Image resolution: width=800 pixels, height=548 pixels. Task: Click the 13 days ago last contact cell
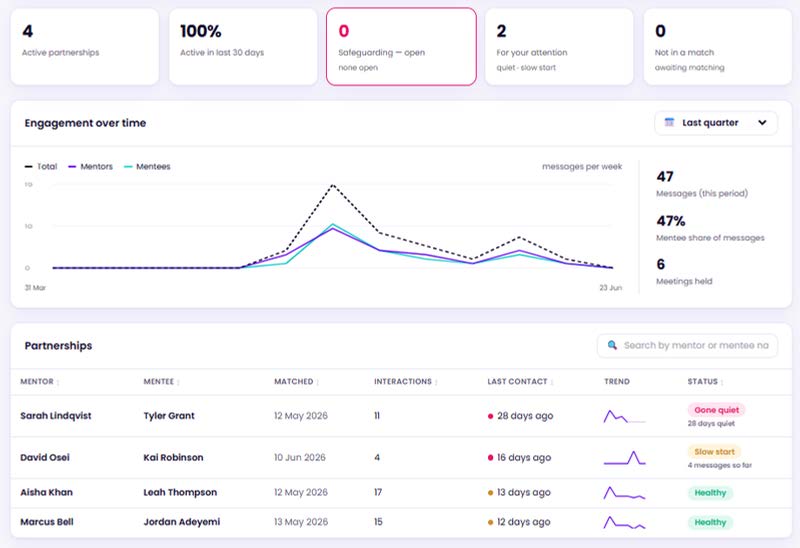point(519,492)
